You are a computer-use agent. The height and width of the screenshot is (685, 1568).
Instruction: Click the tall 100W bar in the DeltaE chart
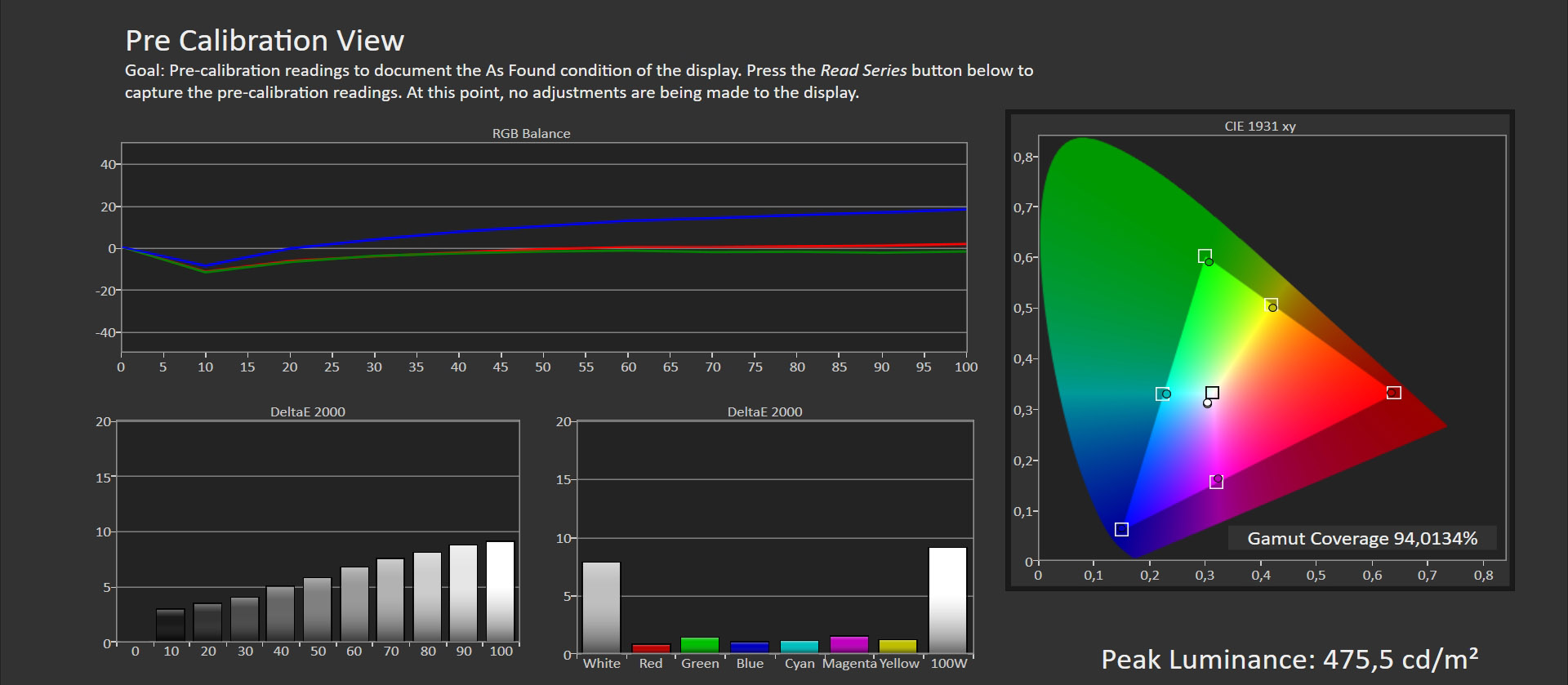pyautogui.click(x=947, y=600)
